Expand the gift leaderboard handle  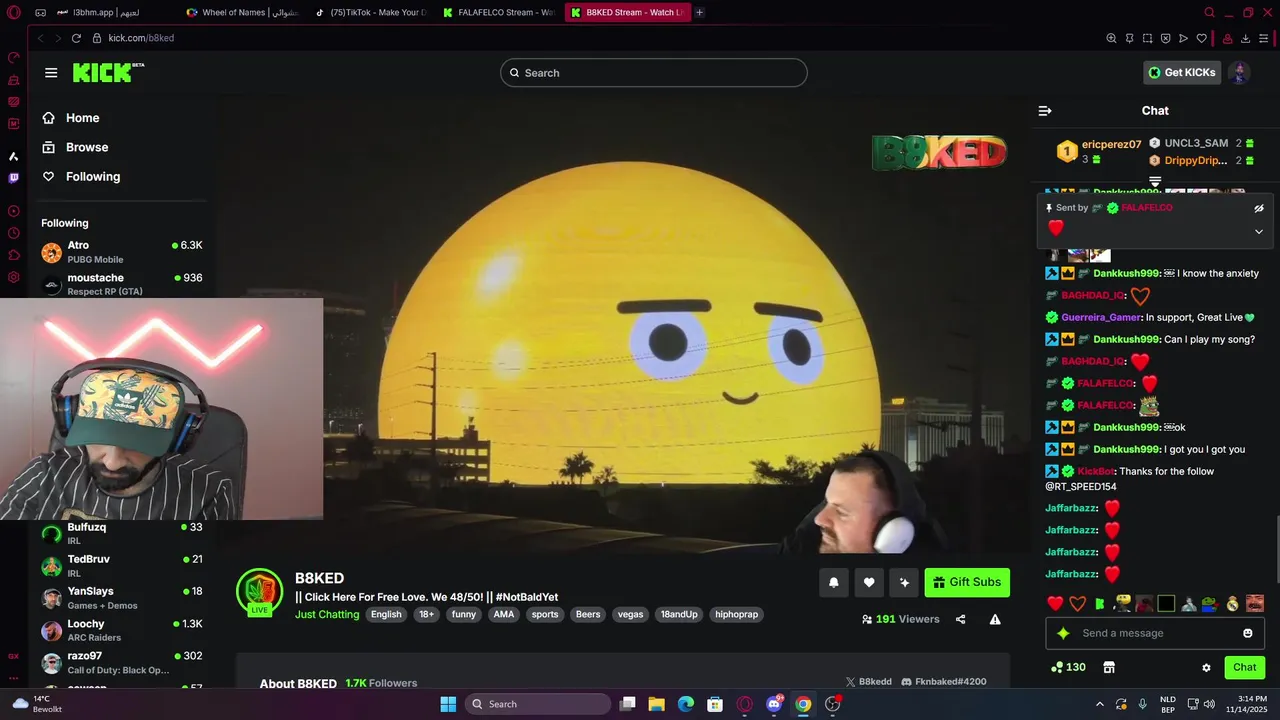pos(1155,182)
